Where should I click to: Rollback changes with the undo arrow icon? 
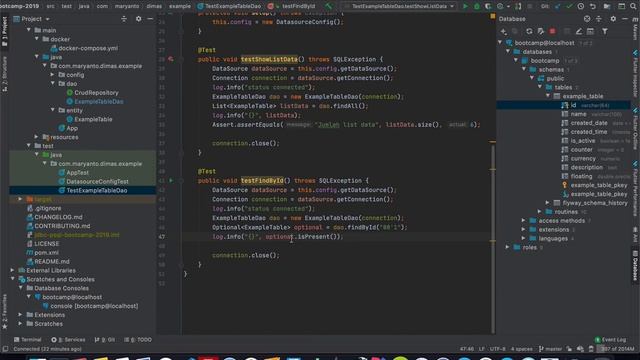[593, 6]
